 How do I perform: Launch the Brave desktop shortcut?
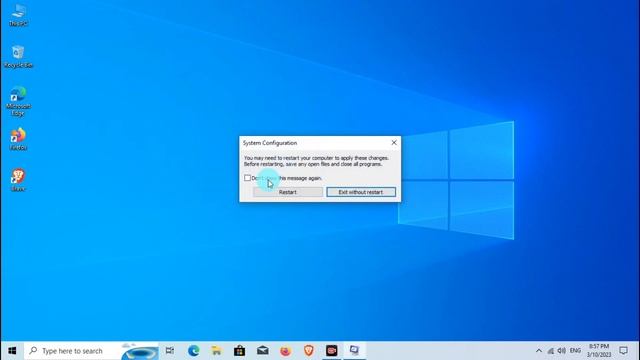[x=18, y=180]
